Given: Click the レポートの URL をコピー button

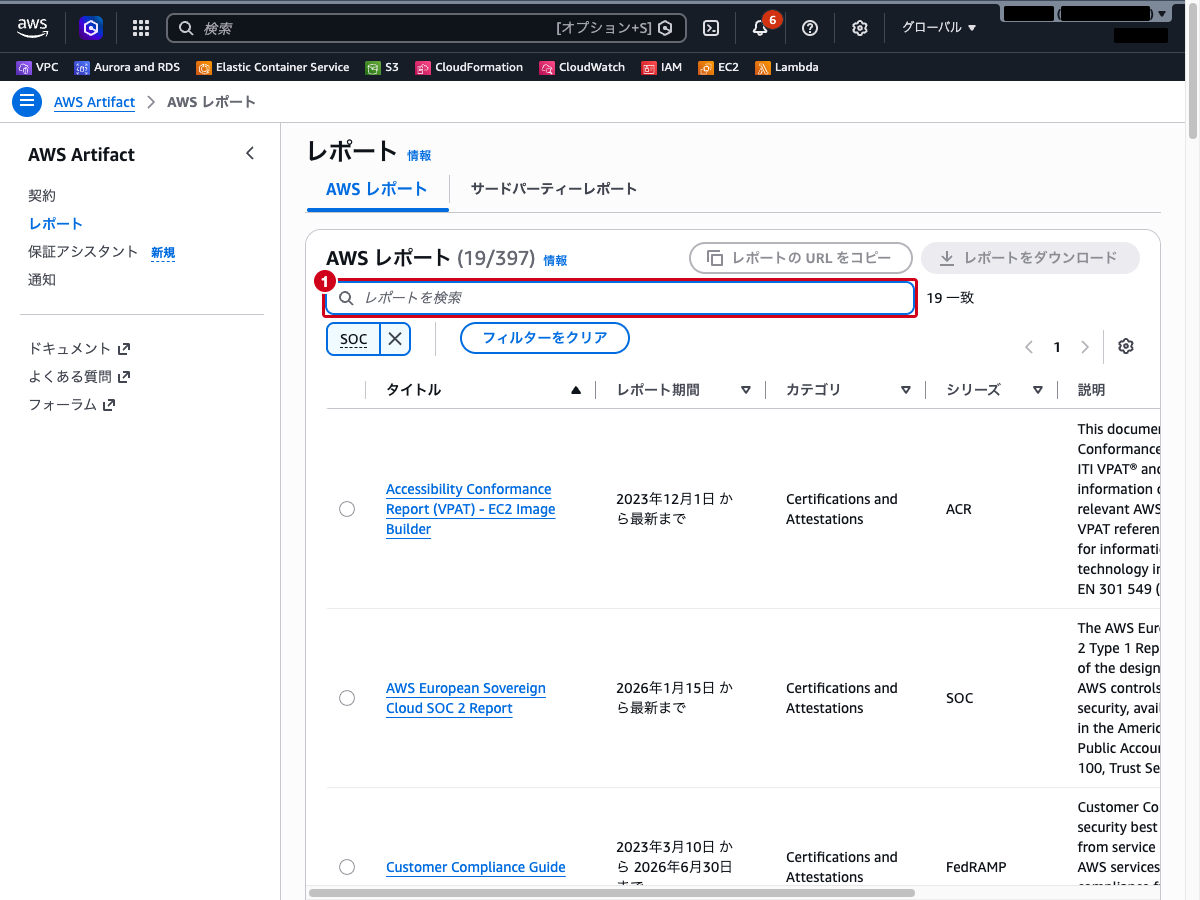Looking at the screenshot, I should pyautogui.click(x=801, y=258).
